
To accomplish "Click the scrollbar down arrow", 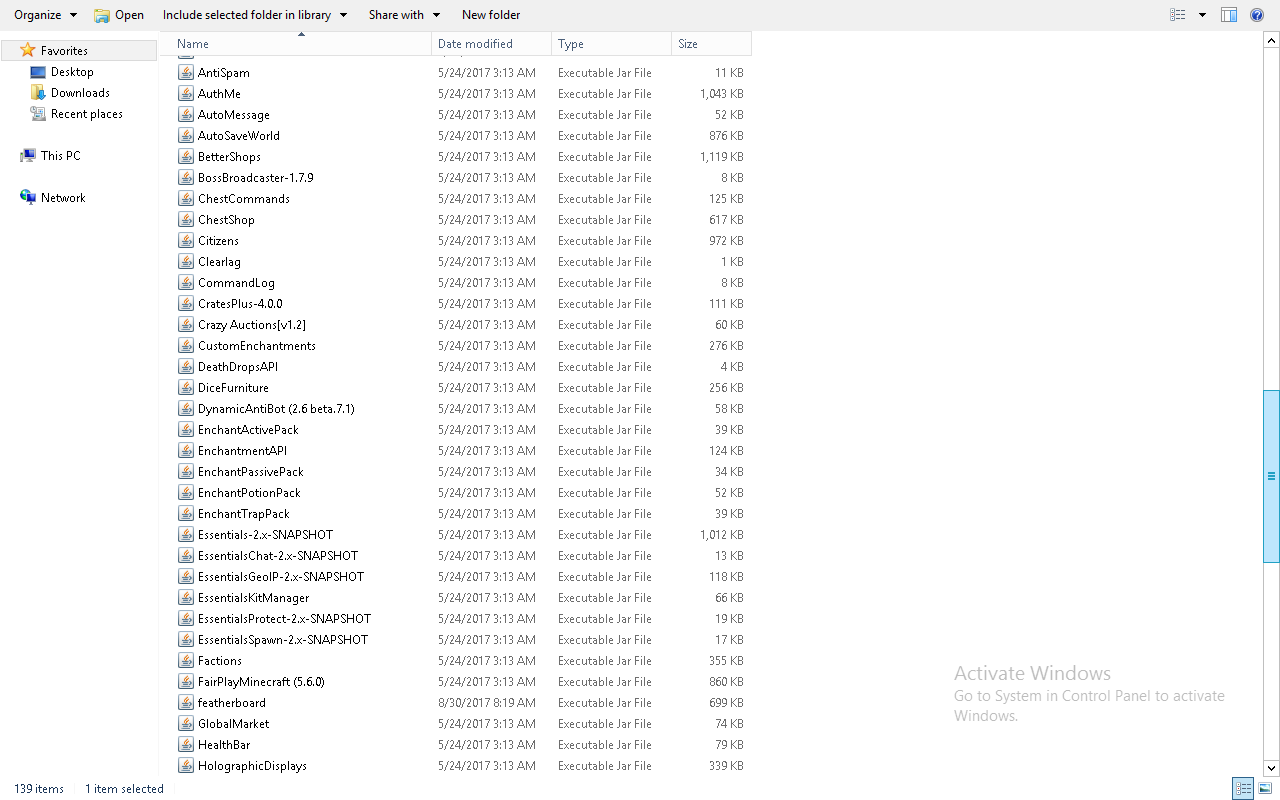I will point(1272,768).
